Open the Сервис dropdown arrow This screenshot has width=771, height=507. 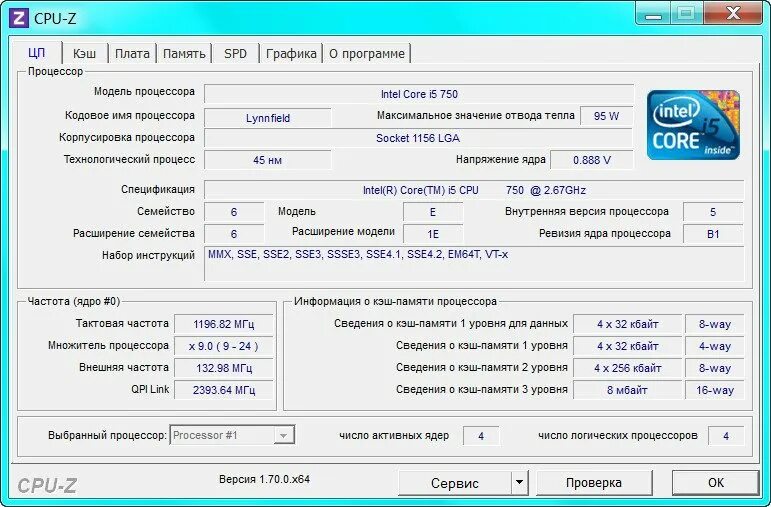(x=519, y=482)
